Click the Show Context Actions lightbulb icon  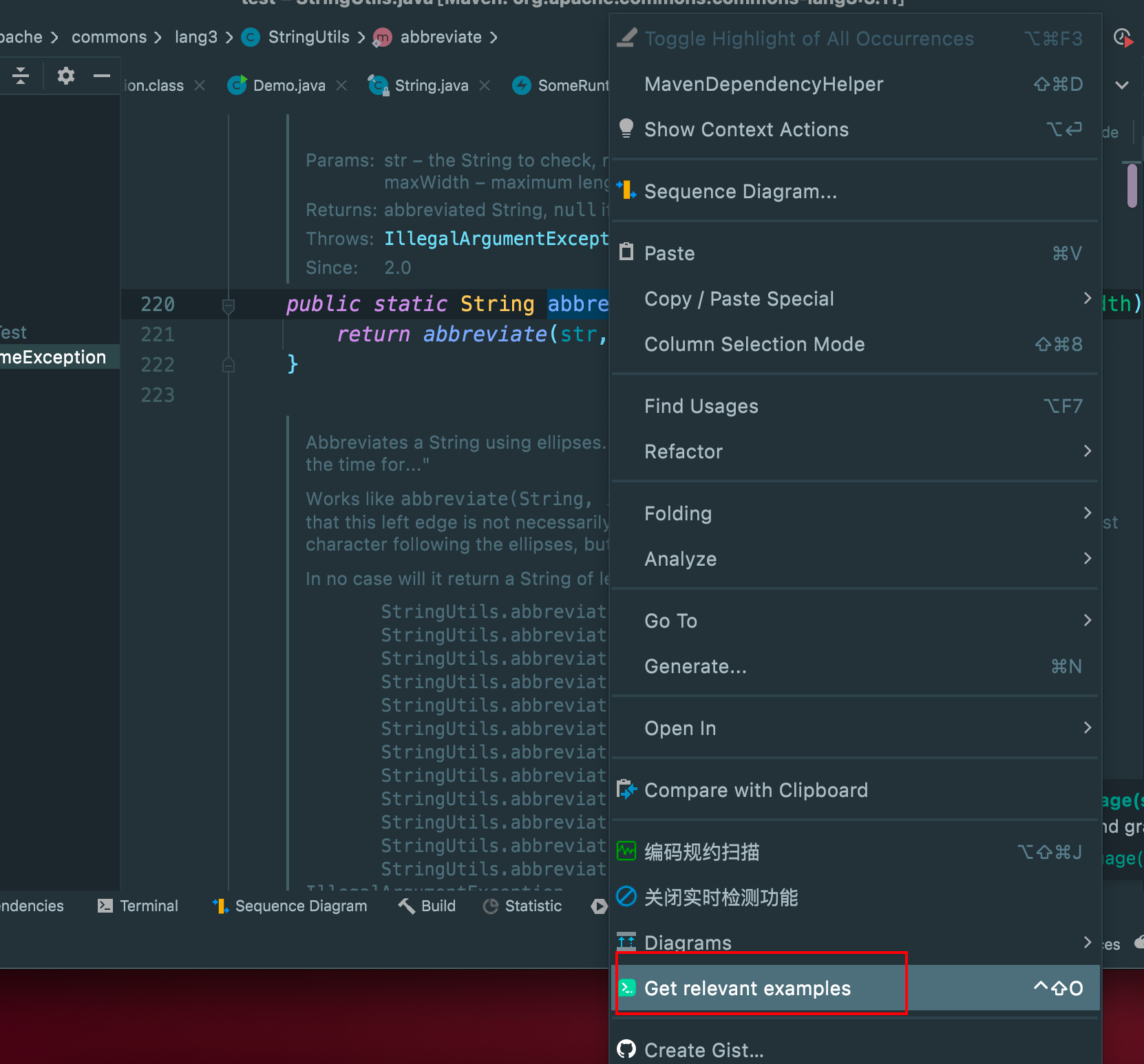click(x=626, y=129)
